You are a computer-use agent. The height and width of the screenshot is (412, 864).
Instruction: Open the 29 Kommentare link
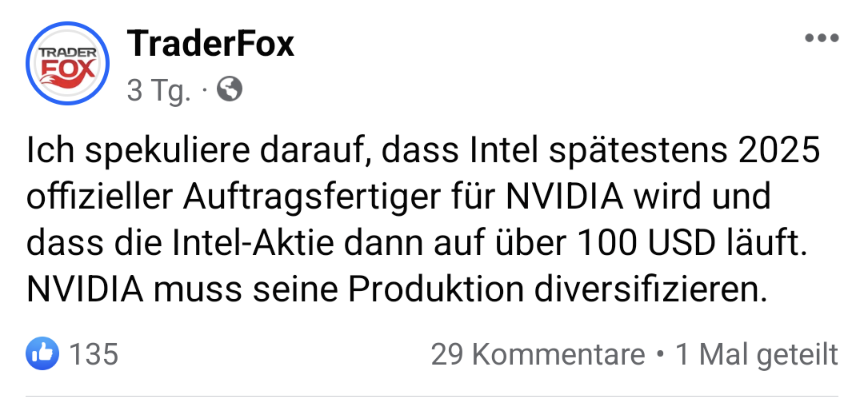(x=537, y=354)
